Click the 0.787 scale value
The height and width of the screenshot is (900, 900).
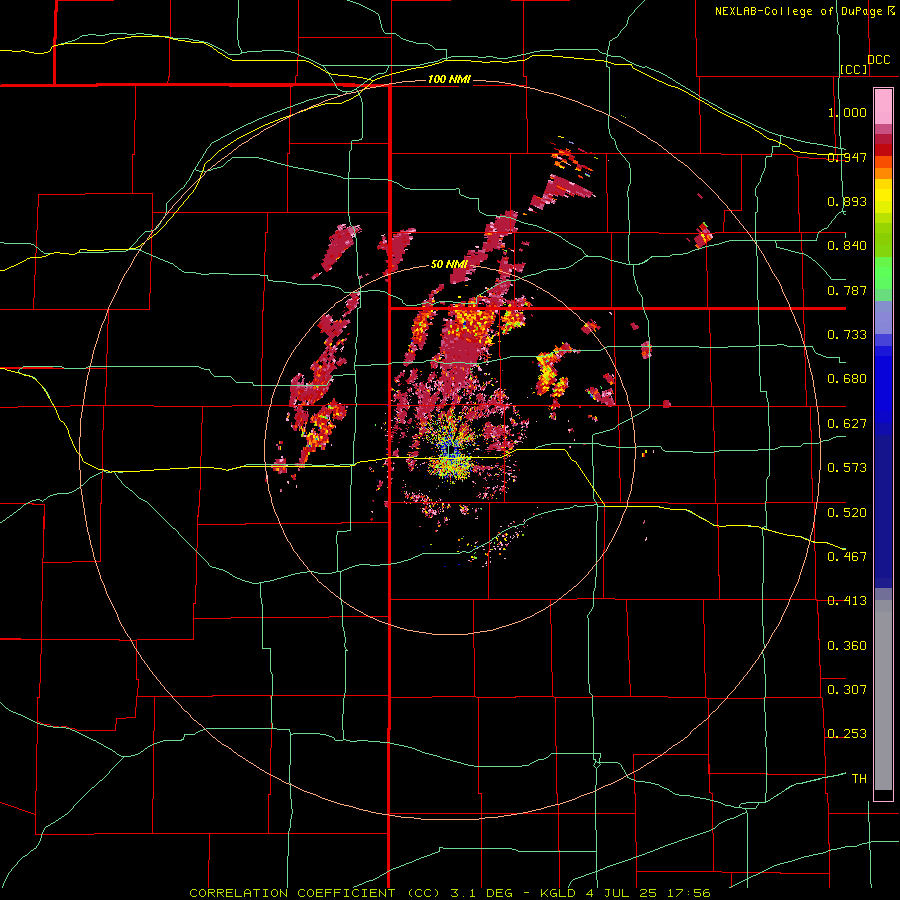click(x=847, y=290)
